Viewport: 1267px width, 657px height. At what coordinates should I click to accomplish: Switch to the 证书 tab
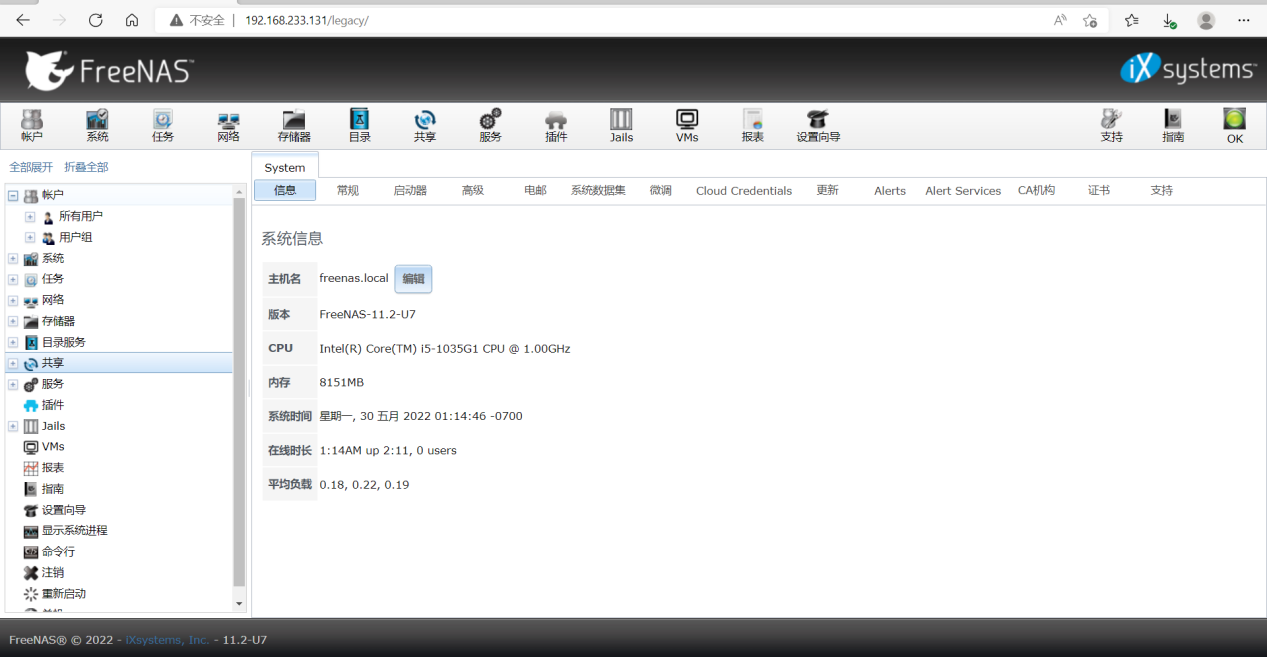[x=1099, y=190]
